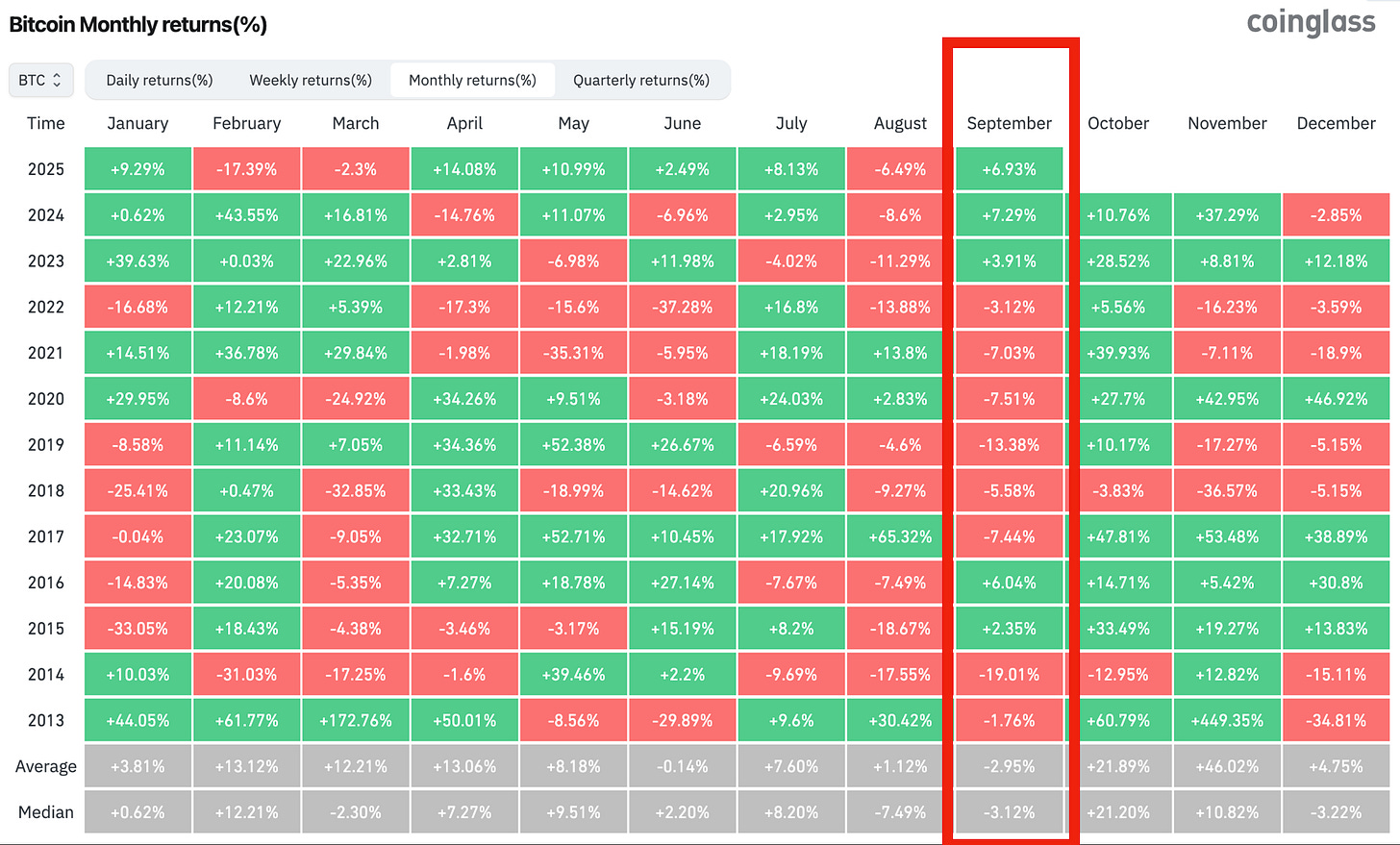Click the Average row label
The height and width of the screenshot is (845, 1400).
point(45,766)
